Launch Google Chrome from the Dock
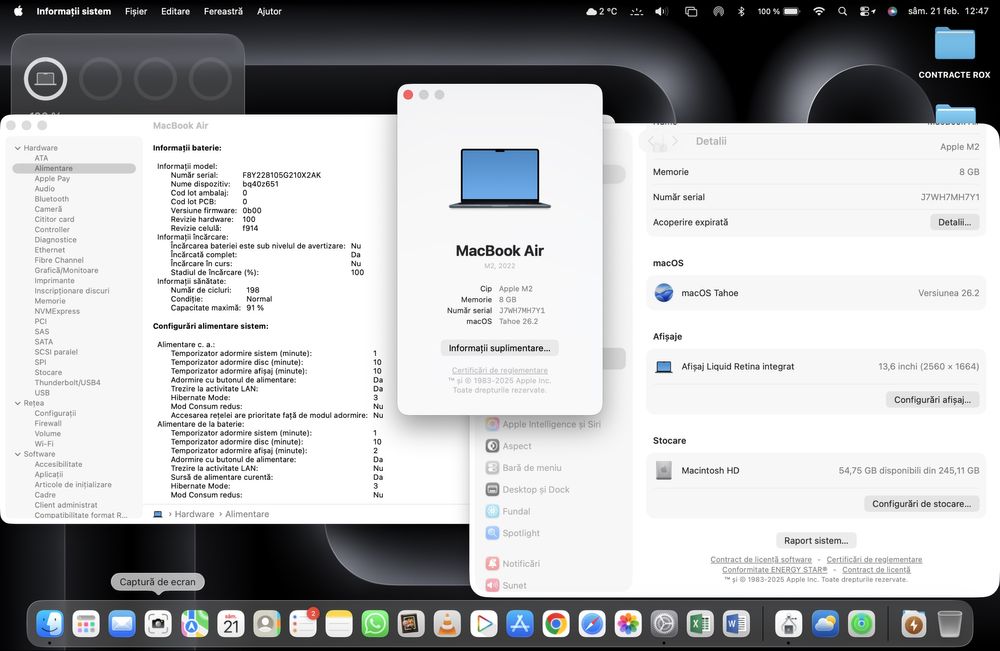 tap(556, 624)
